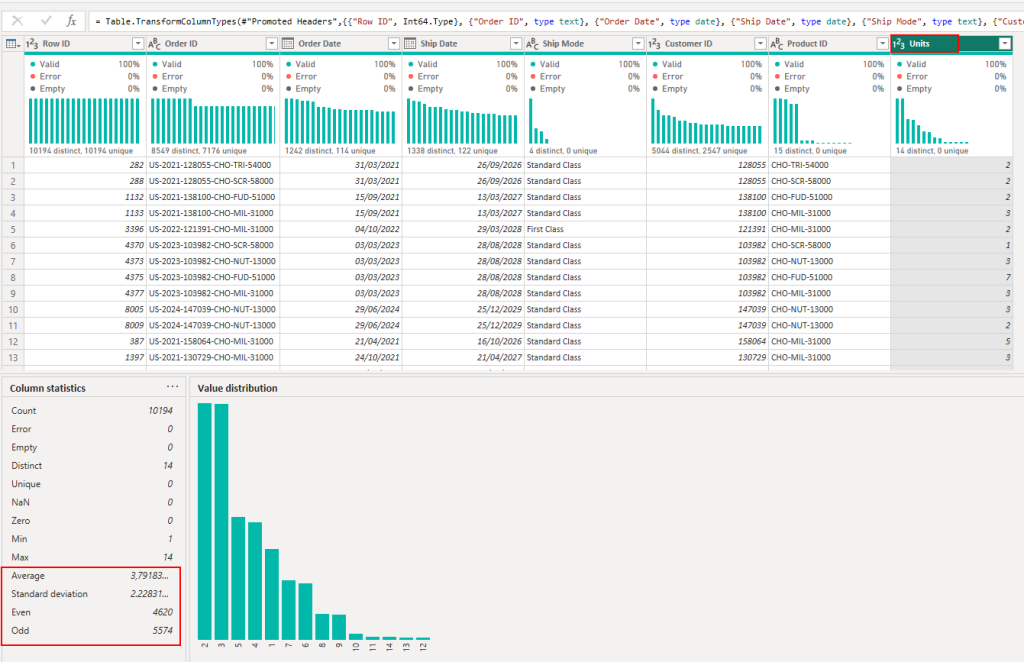Image resolution: width=1024 pixels, height=662 pixels.
Task: Click the Distinct statistic row
Action: pos(91,465)
